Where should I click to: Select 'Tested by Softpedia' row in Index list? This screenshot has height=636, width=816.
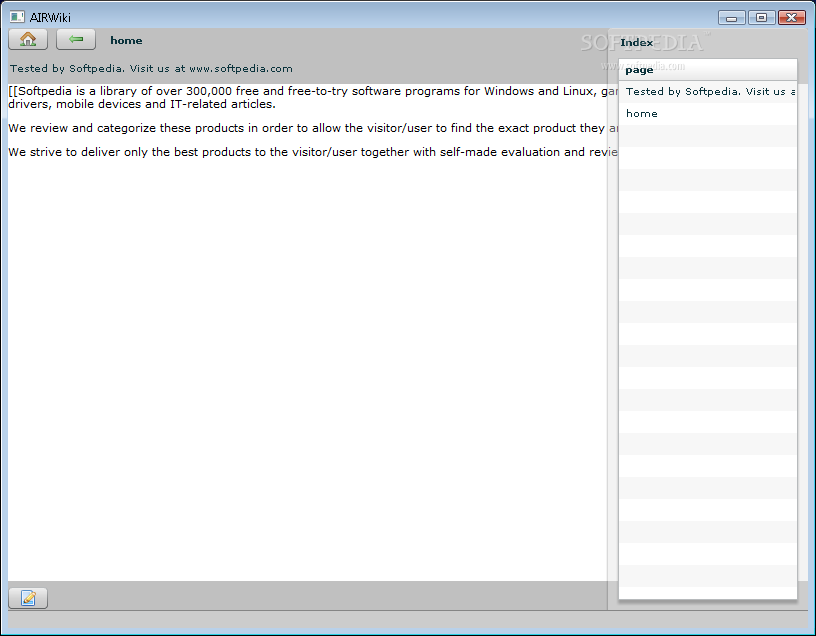coord(708,92)
